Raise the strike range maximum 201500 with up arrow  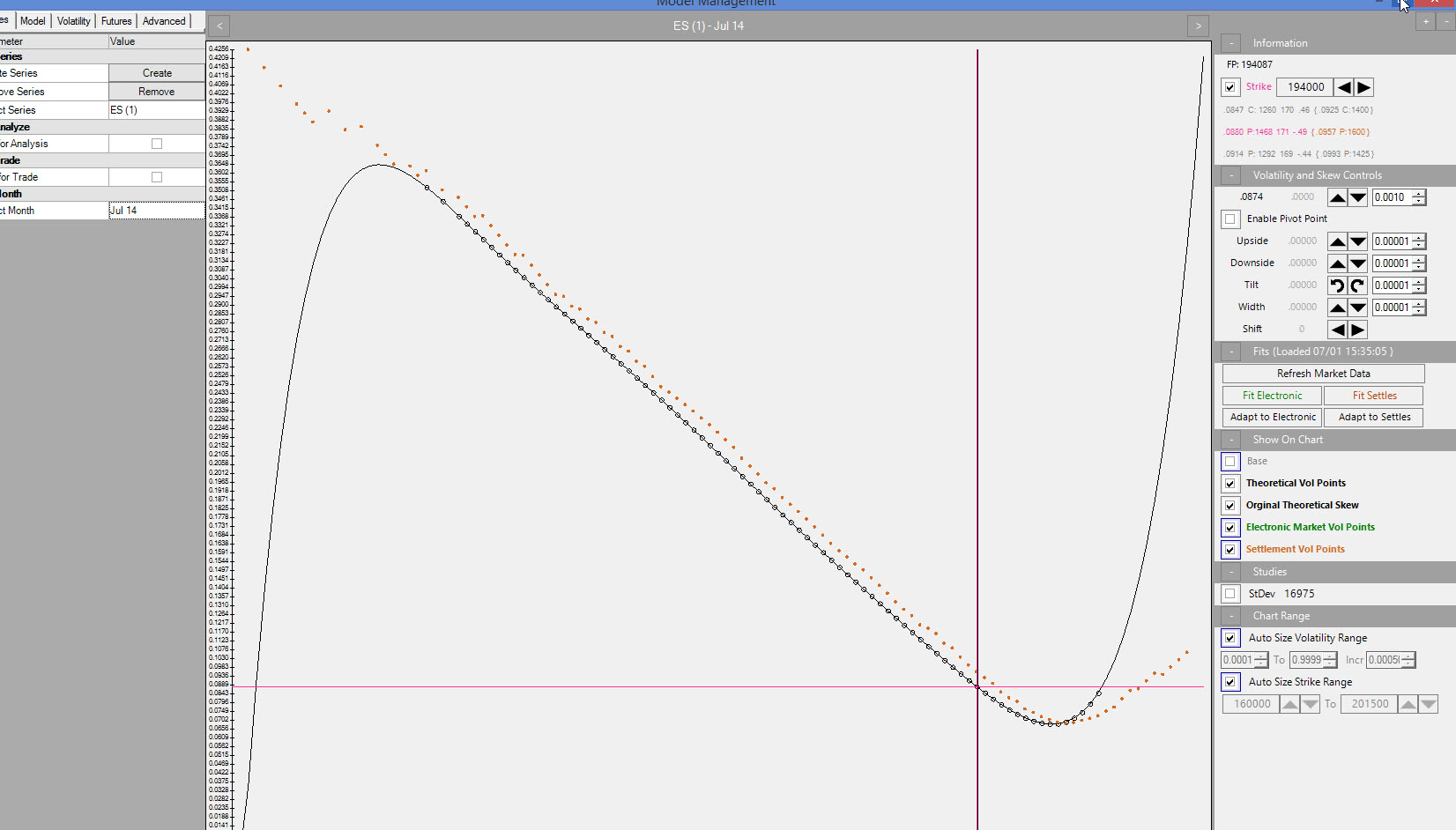pos(1408,704)
